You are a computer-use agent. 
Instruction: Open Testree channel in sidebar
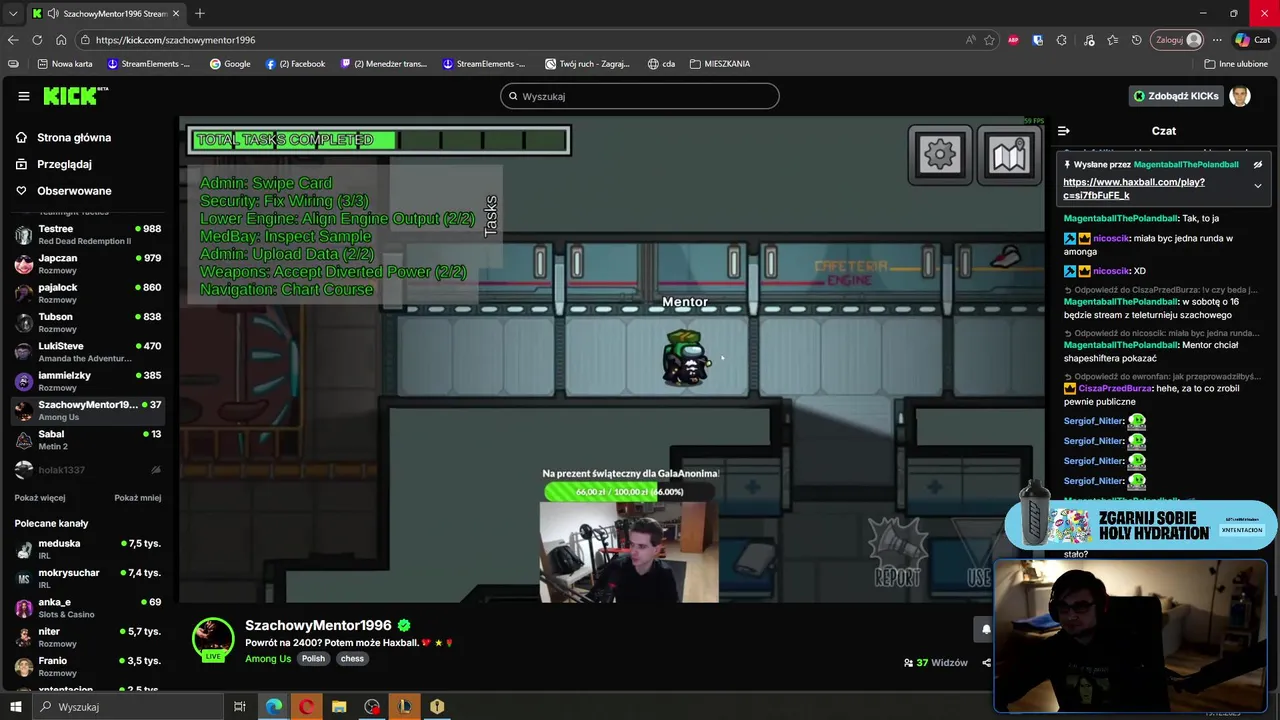[88, 234]
